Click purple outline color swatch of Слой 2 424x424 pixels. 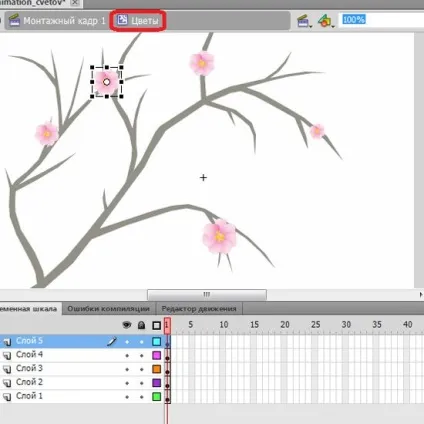[157, 383]
